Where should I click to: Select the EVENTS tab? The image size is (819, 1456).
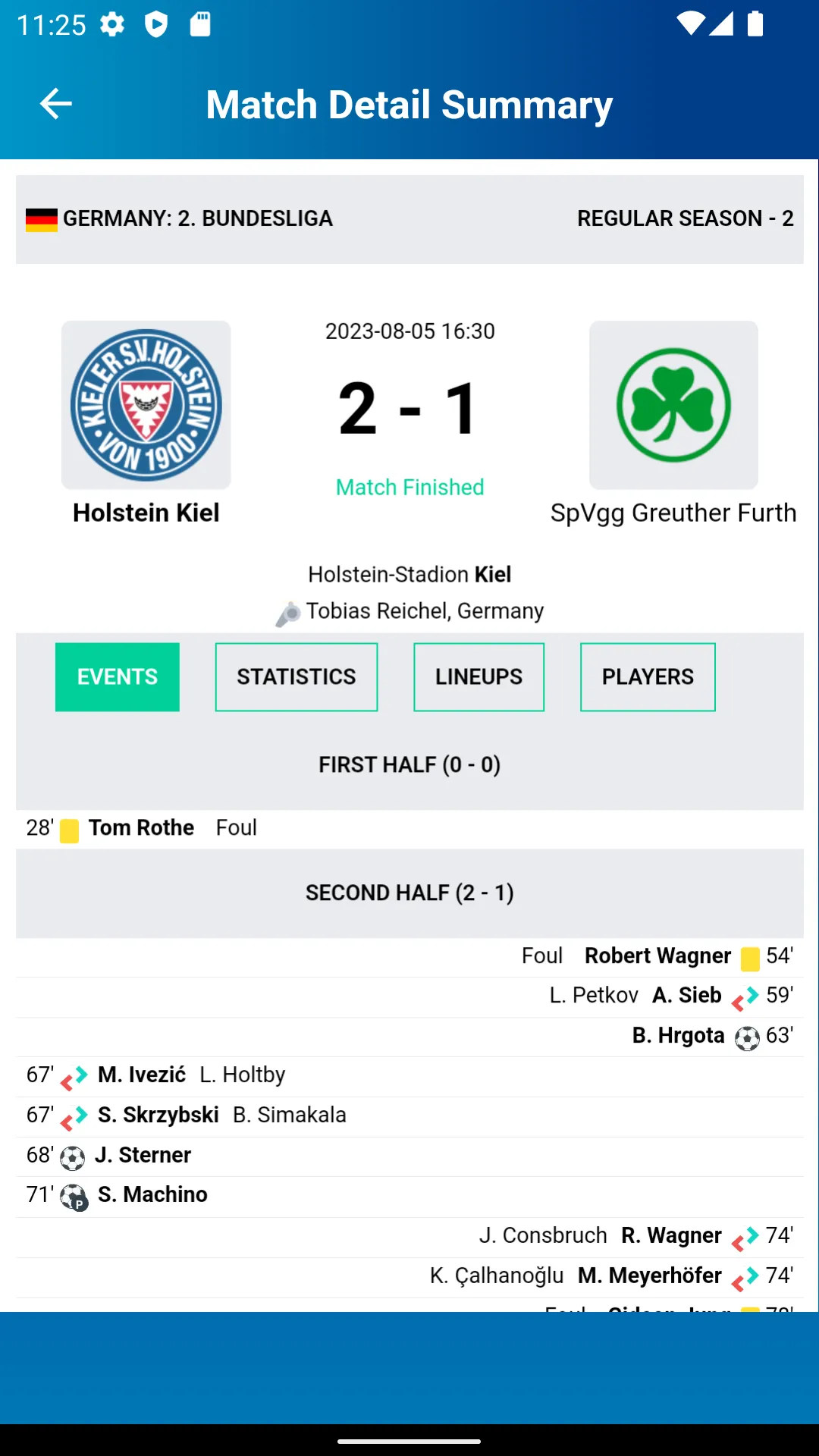click(118, 677)
